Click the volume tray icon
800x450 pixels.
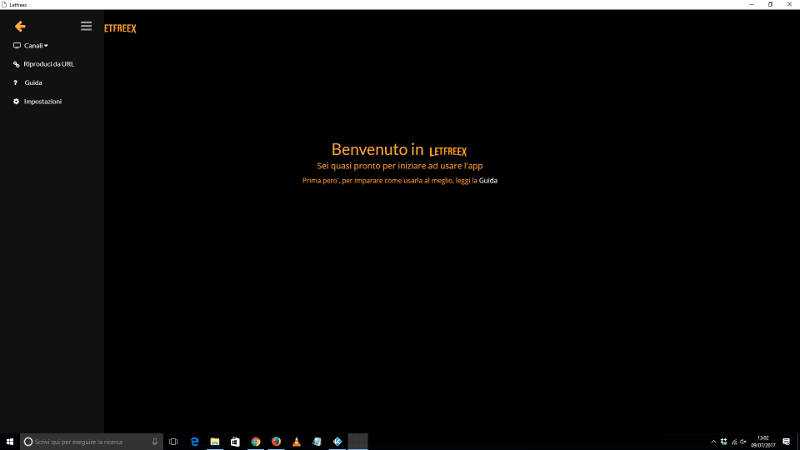point(743,442)
